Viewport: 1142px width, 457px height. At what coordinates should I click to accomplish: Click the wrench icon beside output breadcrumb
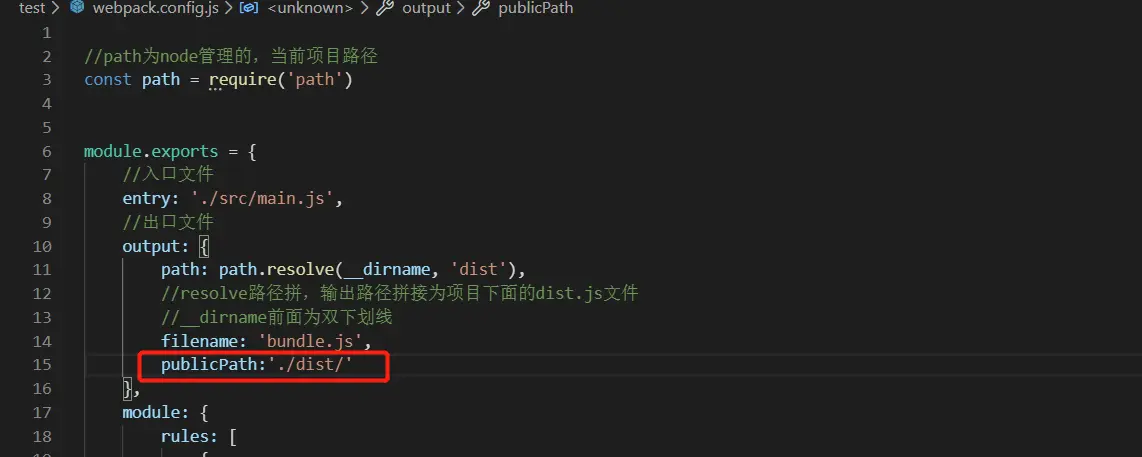tap(387, 8)
